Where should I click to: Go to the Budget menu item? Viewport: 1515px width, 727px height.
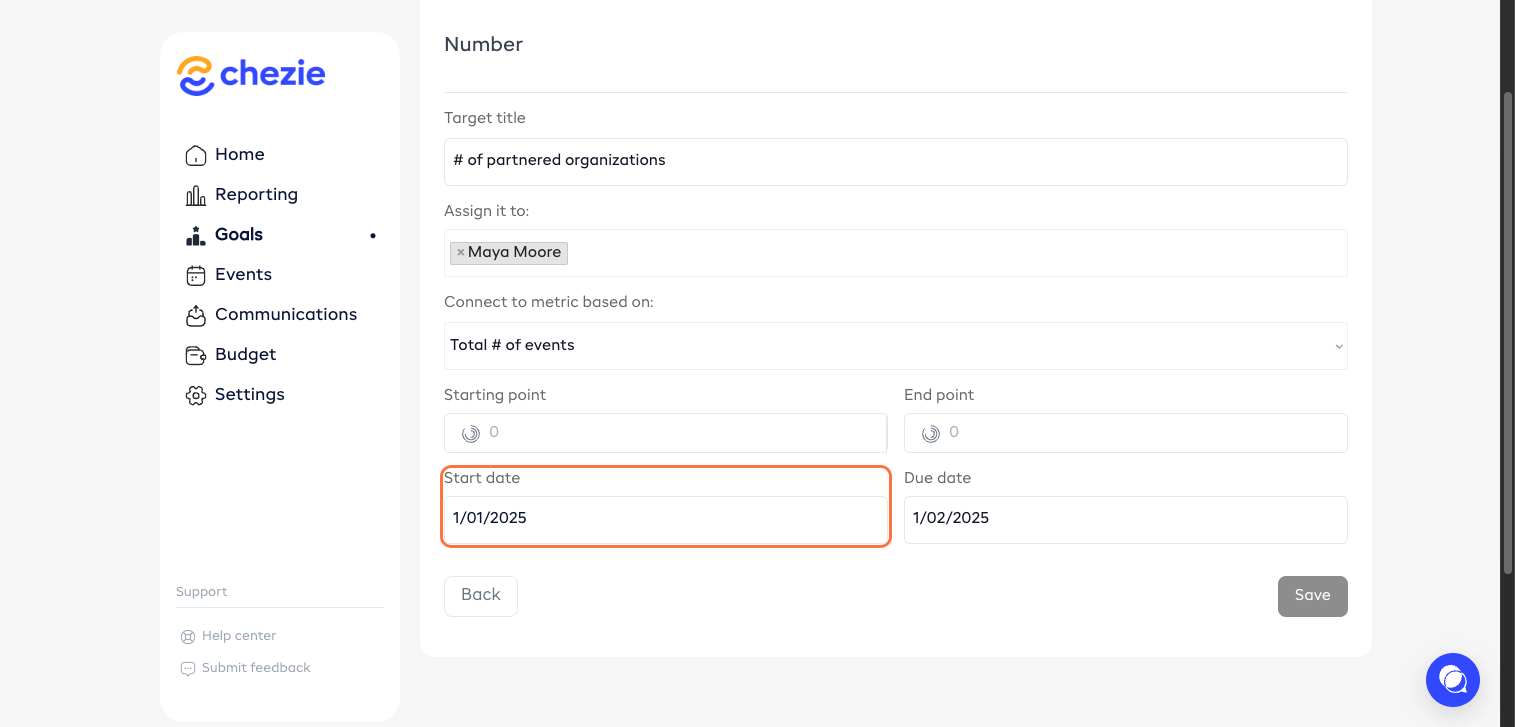pos(245,355)
